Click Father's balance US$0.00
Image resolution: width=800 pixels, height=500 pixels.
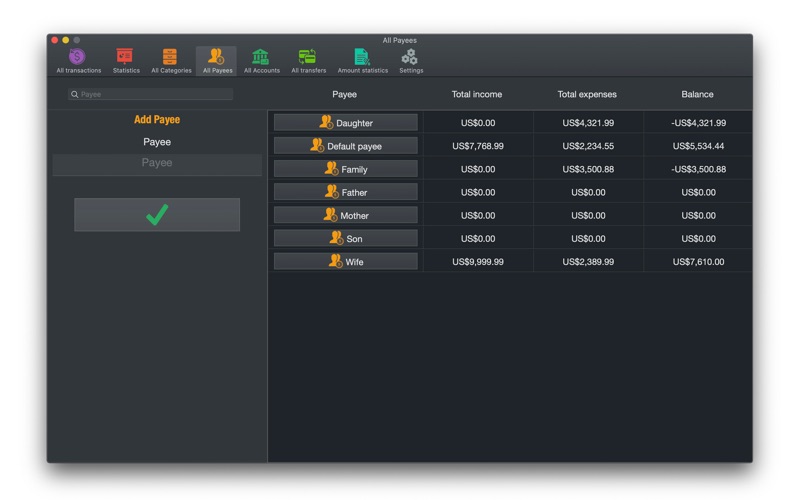pyautogui.click(x=698, y=192)
